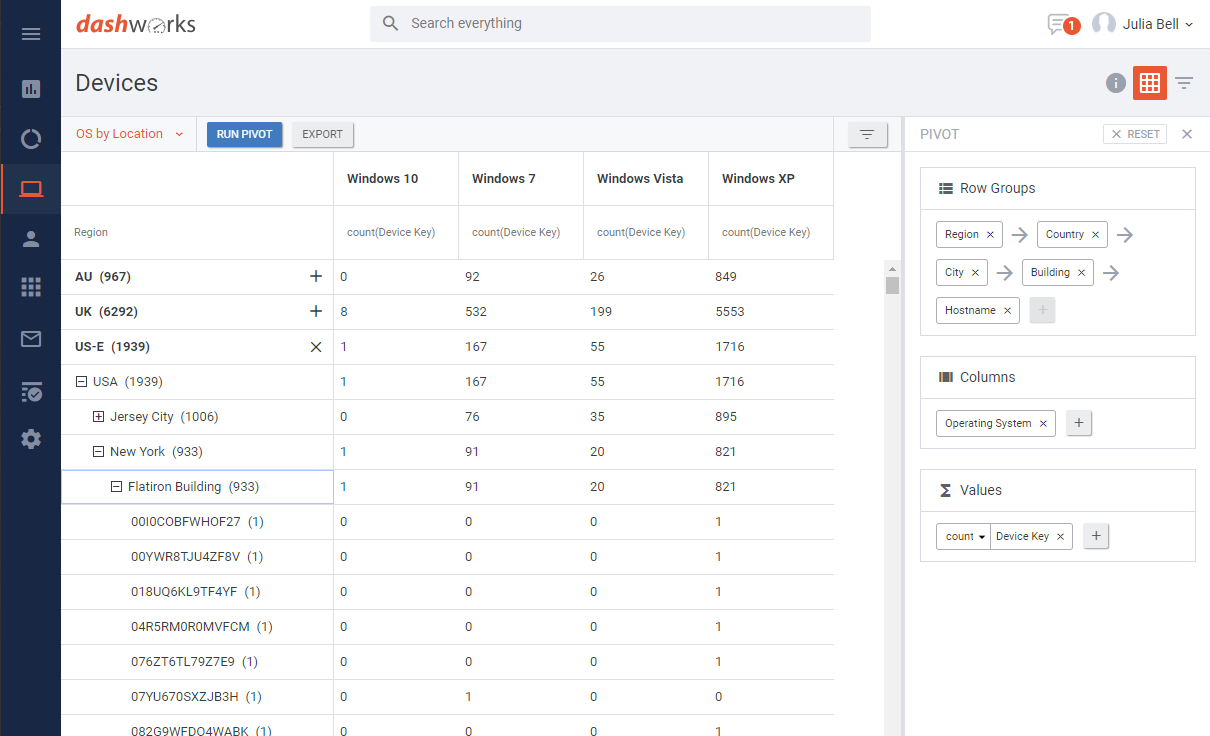Open the task checklist icon in sidebar
The width and height of the screenshot is (1210, 736).
(x=31, y=391)
